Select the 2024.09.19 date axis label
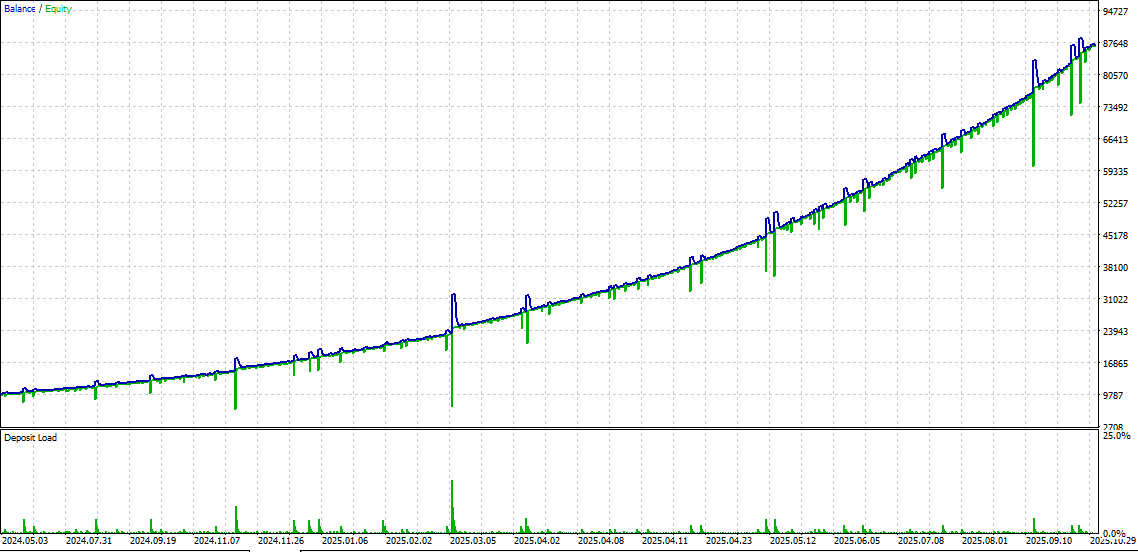Image resolution: width=1138 pixels, height=552 pixels. [153, 541]
